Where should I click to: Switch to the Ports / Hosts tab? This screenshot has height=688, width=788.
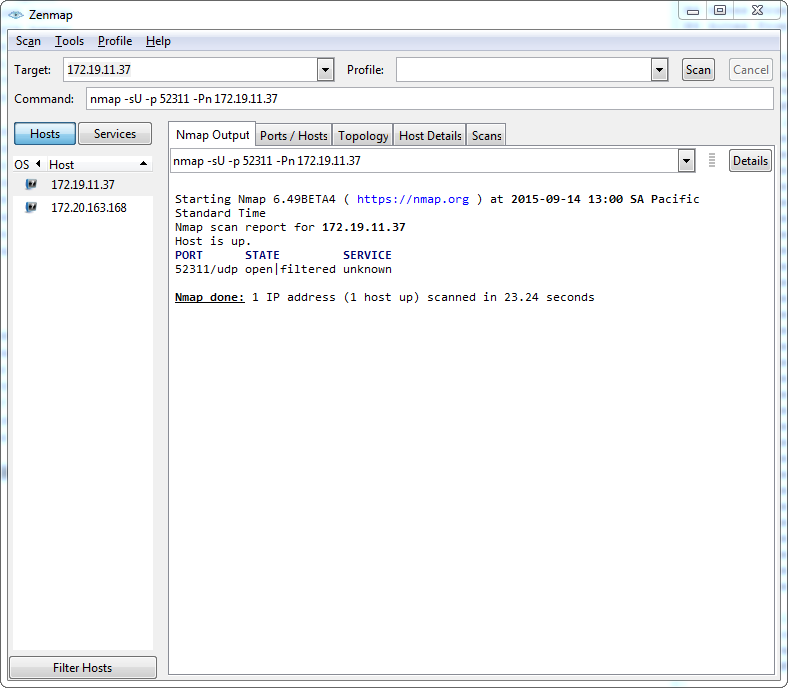(293, 135)
